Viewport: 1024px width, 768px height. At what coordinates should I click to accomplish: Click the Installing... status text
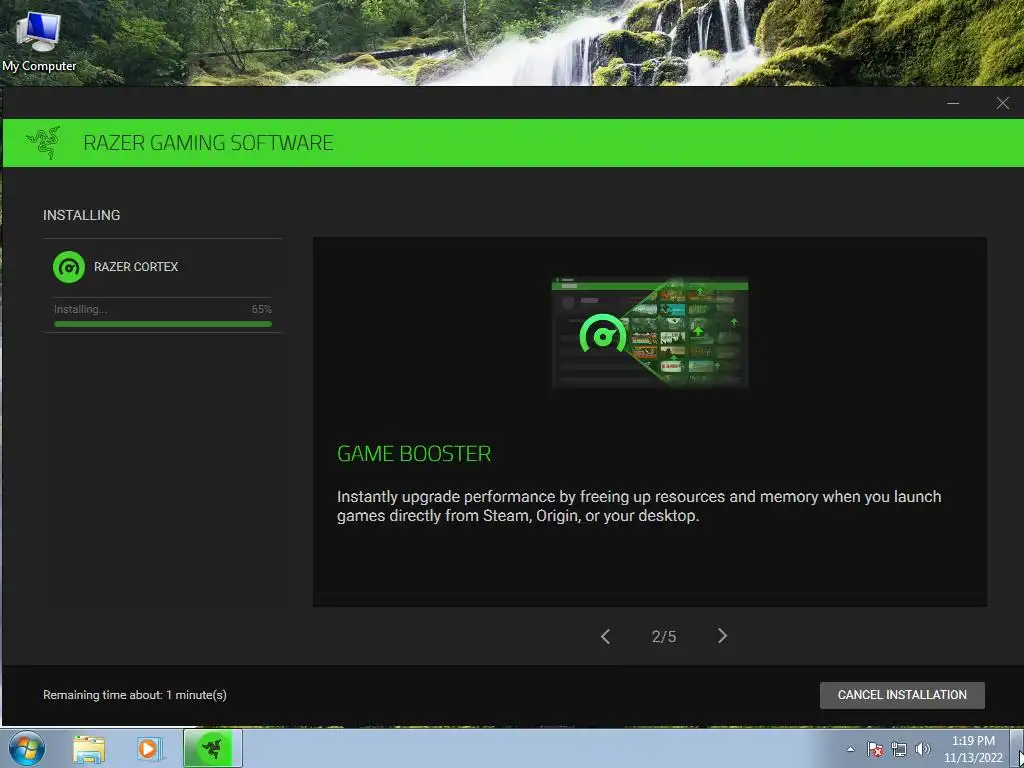coord(80,309)
